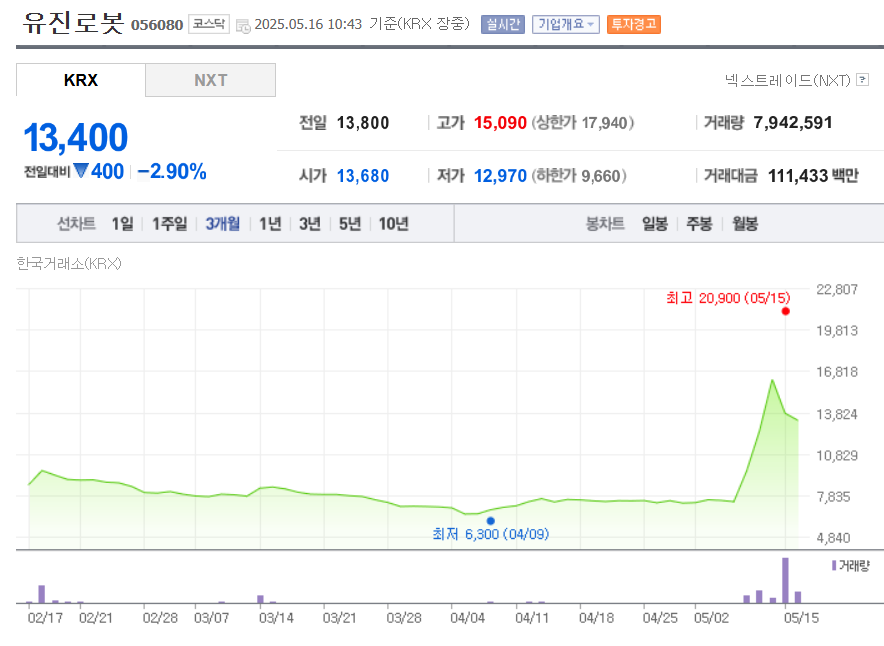Screen dimensions: 884x646
Task: Click the 저가 value 12,970
Action: pyautogui.click(x=500, y=176)
